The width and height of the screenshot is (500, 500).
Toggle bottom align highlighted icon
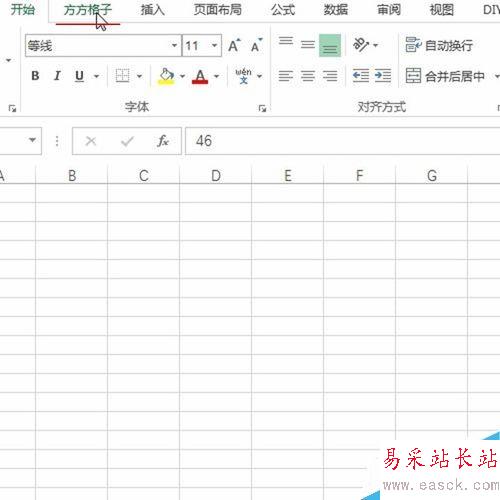(330, 45)
